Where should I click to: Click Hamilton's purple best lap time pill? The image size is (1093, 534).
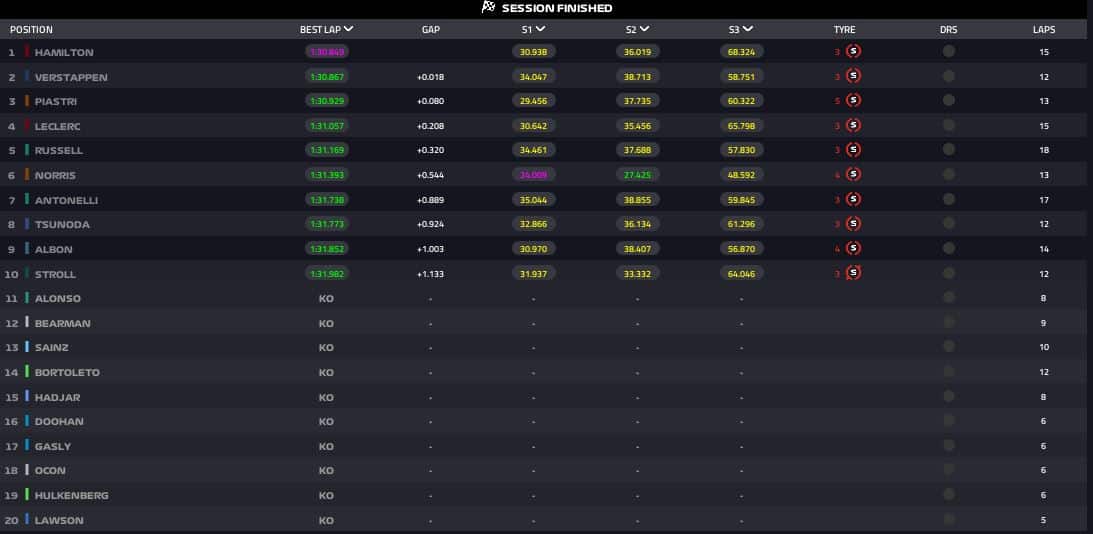pos(327,52)
